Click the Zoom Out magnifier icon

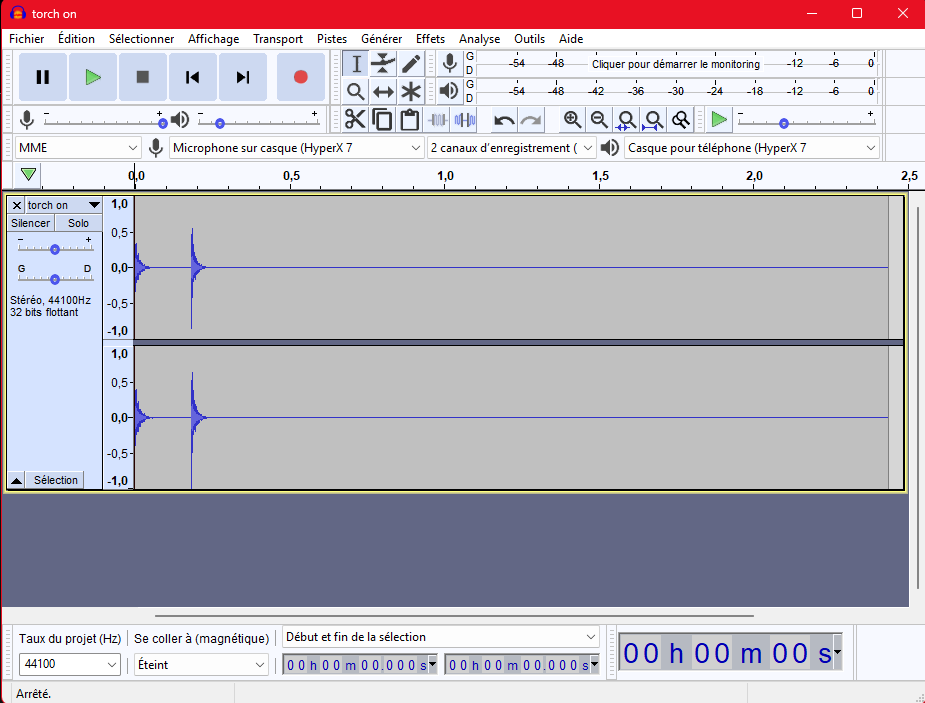[x=599, y=120]
